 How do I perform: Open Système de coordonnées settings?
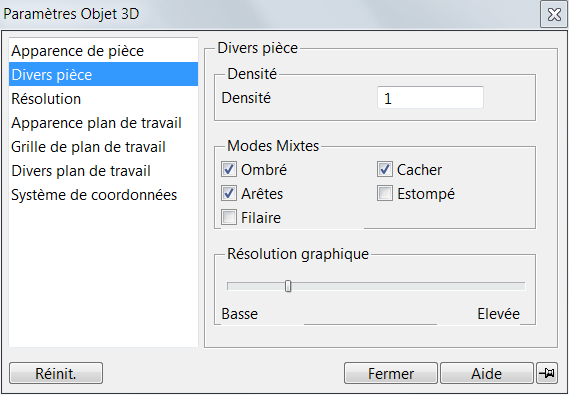(x=103, y=195)
